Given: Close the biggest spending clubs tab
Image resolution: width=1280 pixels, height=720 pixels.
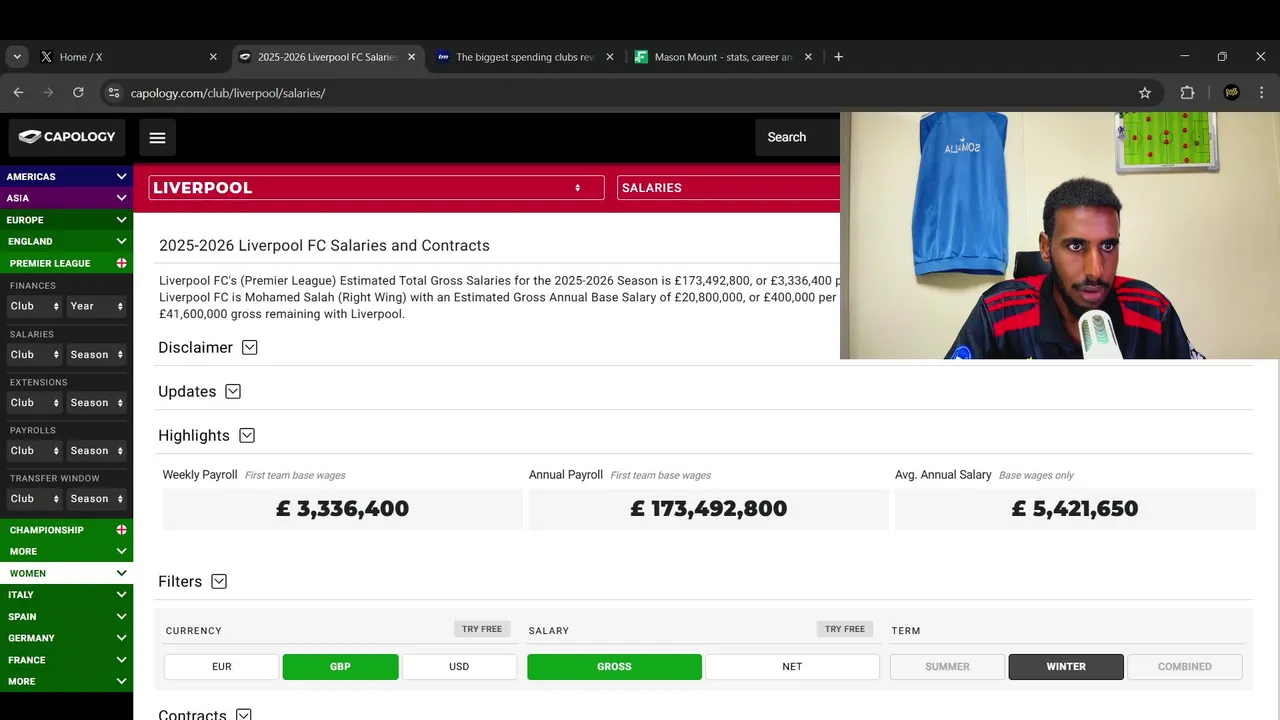Looking at the screenshot, I should tap(610, 57).
